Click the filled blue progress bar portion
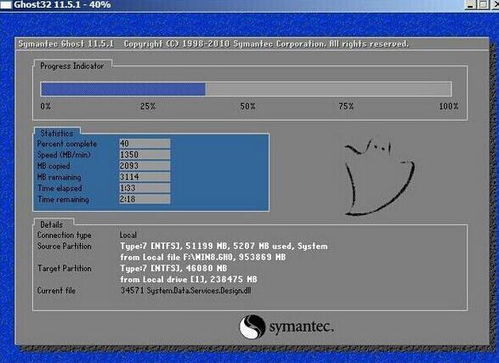The height and width of the screenshot is (363, 499). tap(123, 89)
